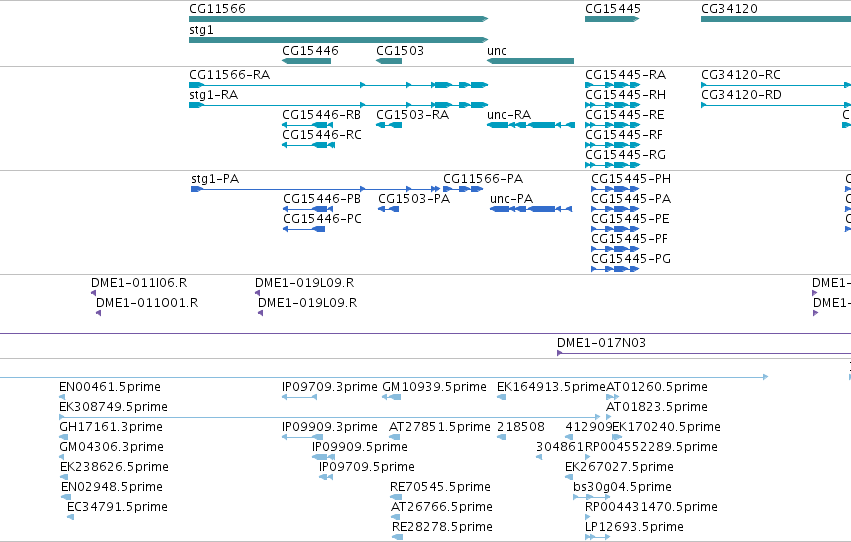Open EST EK267027.5prime
Screen dimensions: 851x542
(x=569, y=477)
